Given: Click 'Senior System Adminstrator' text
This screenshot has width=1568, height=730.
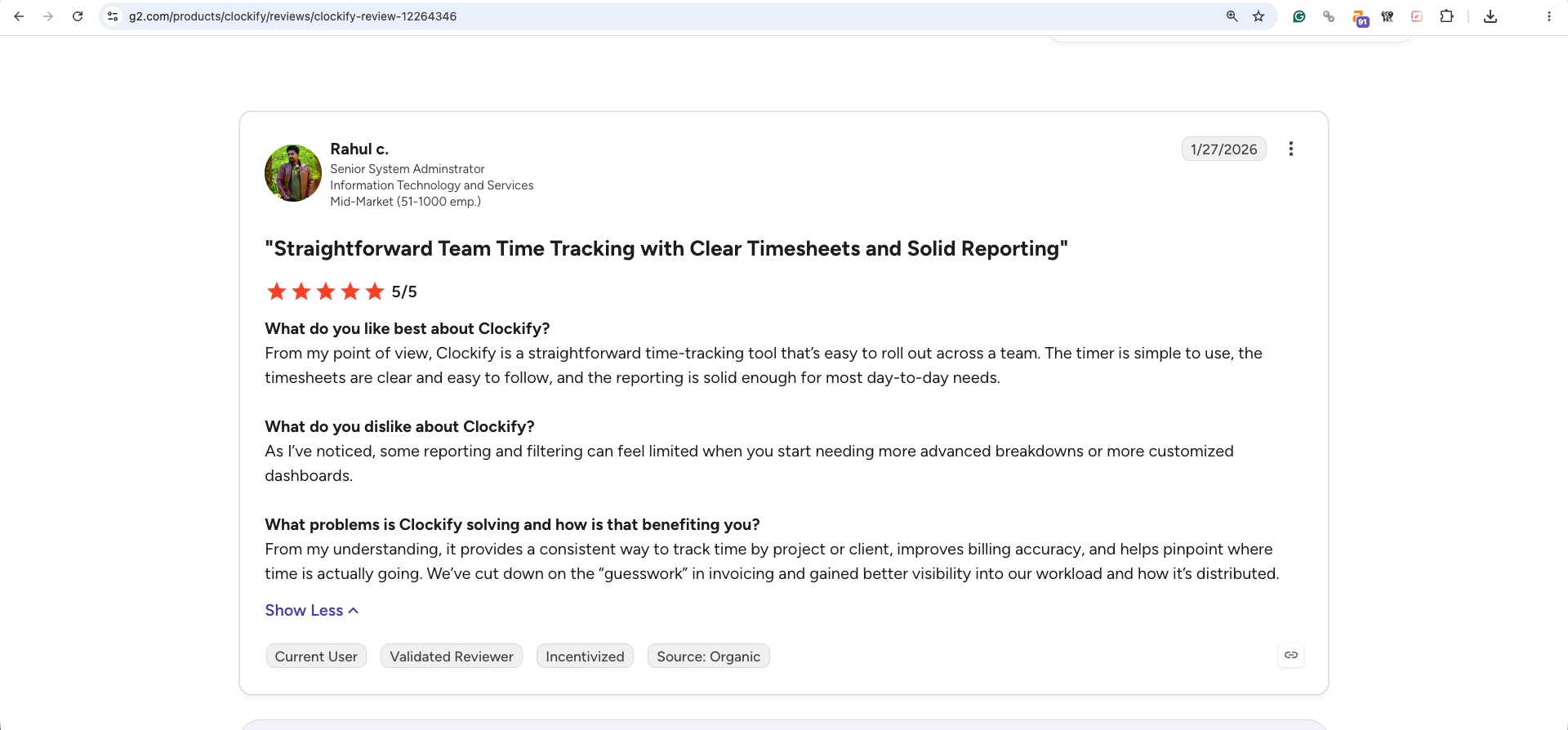Looking at the screenshot, I should [x=408, y=169].
